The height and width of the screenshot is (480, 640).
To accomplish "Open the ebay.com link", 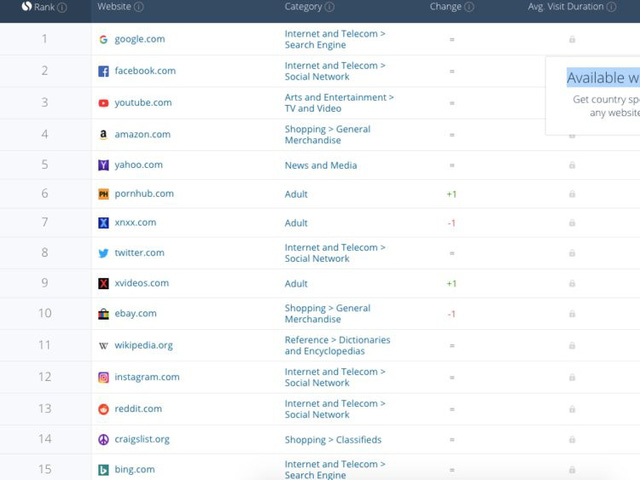I will (136, 314).
